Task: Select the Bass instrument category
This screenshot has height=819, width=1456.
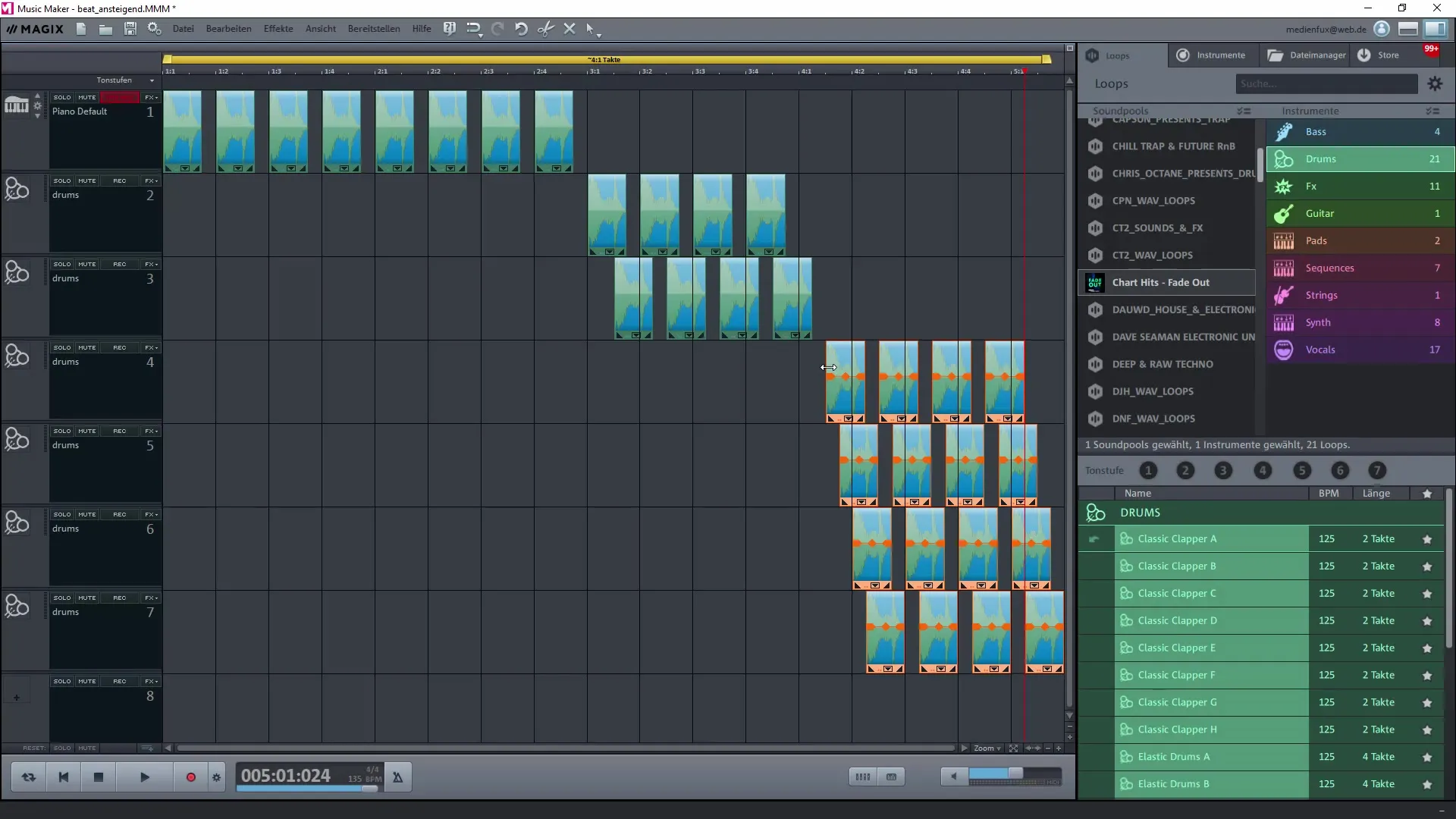Action: pos(1360,132)
